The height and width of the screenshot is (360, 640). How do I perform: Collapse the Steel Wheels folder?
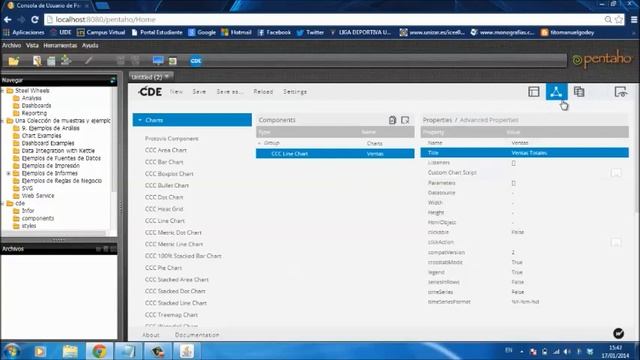pos(2,91)
